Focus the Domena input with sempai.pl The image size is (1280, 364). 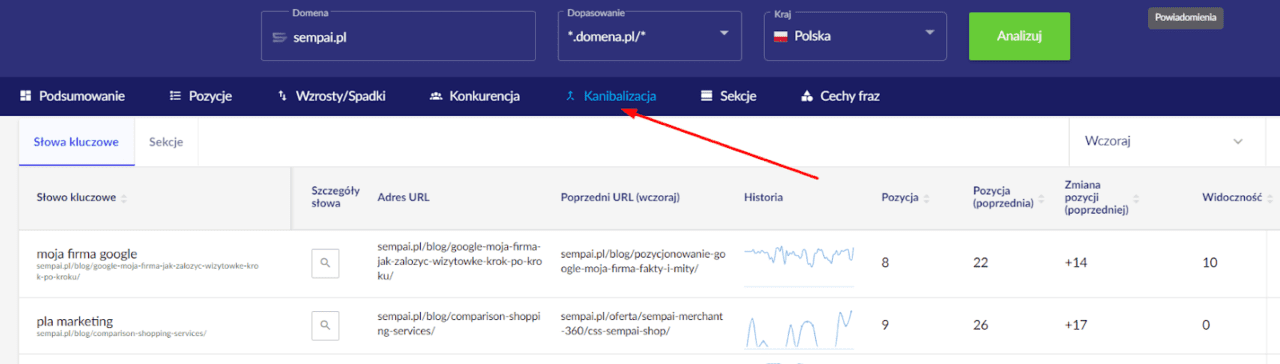coord(398,37)
